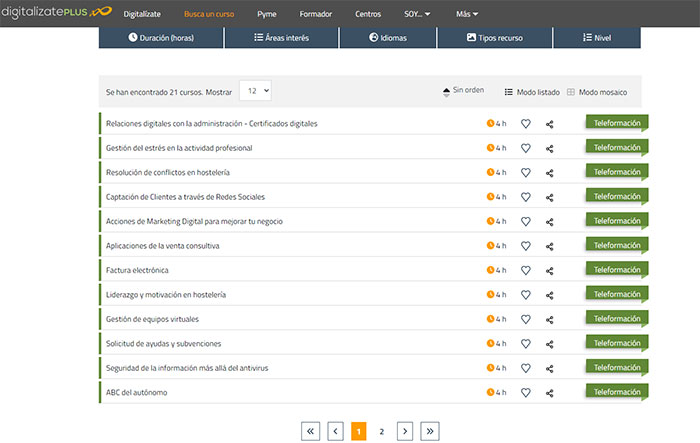Open the Duración (horas) filter tab
700x443 pixels.
[x=160, y=37]
